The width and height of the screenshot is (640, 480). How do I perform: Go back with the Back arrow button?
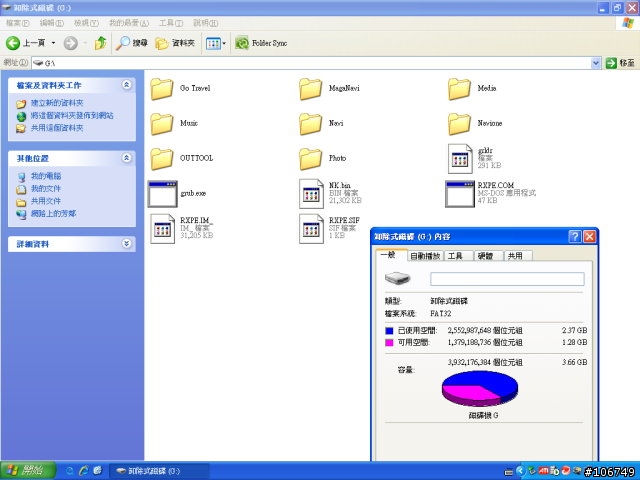click(x=25, y=43)
